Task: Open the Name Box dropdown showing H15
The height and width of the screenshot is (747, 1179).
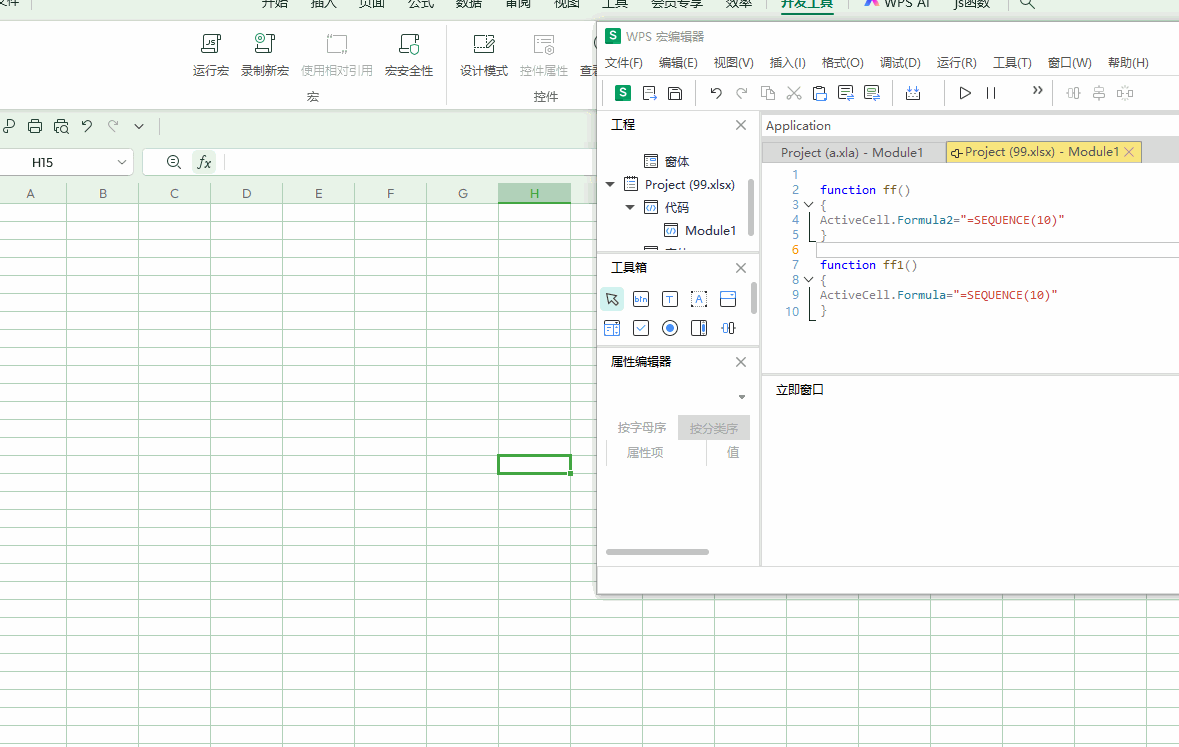Action: (x=122, y=162)
